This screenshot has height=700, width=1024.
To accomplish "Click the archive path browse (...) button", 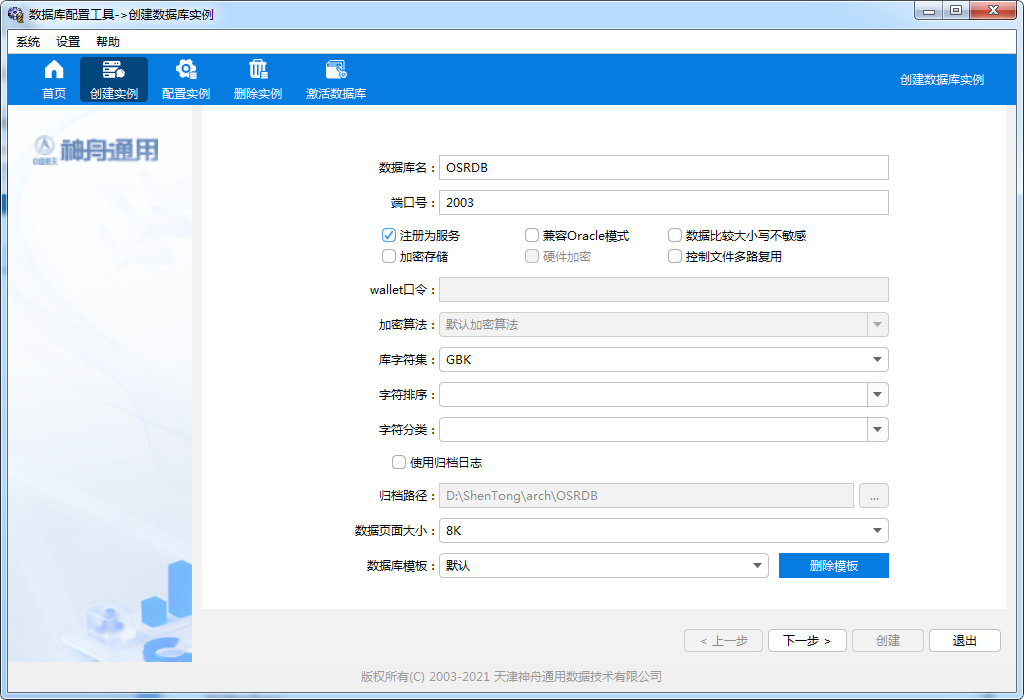I will click(873, 496).
